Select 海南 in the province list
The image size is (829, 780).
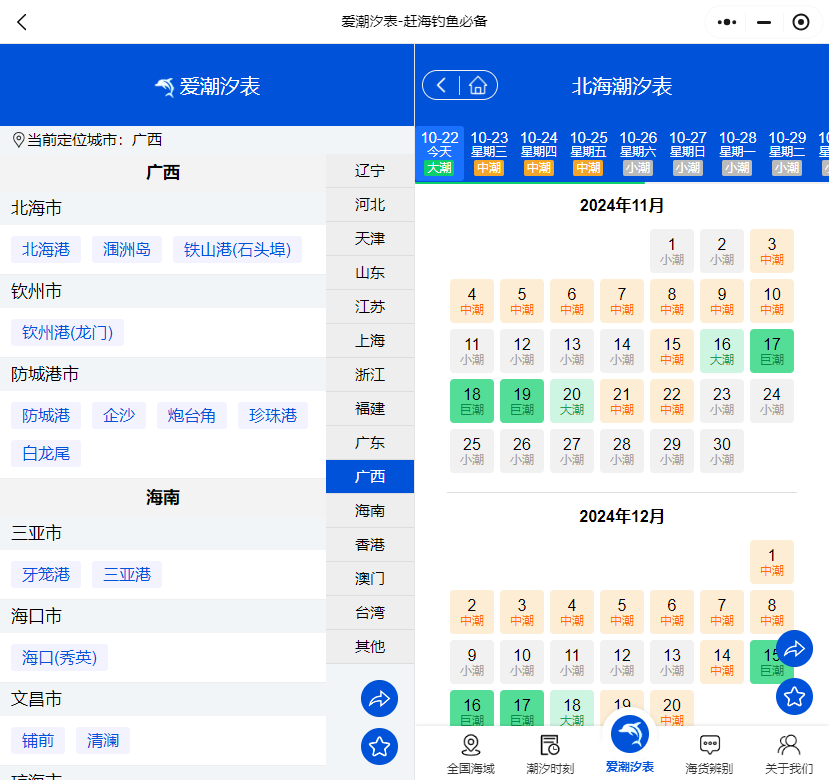[370, 510]
